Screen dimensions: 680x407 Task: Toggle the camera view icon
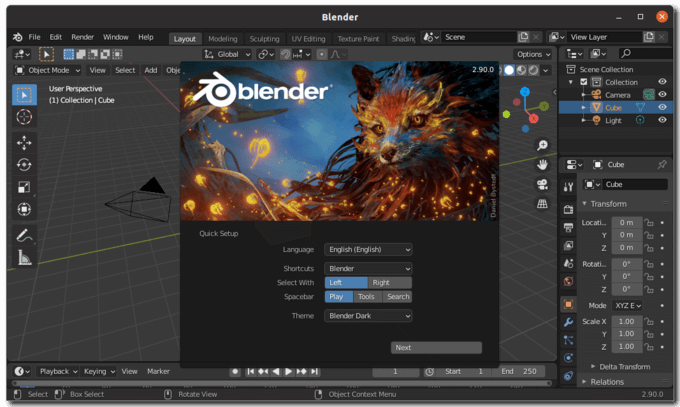(542, 184)
